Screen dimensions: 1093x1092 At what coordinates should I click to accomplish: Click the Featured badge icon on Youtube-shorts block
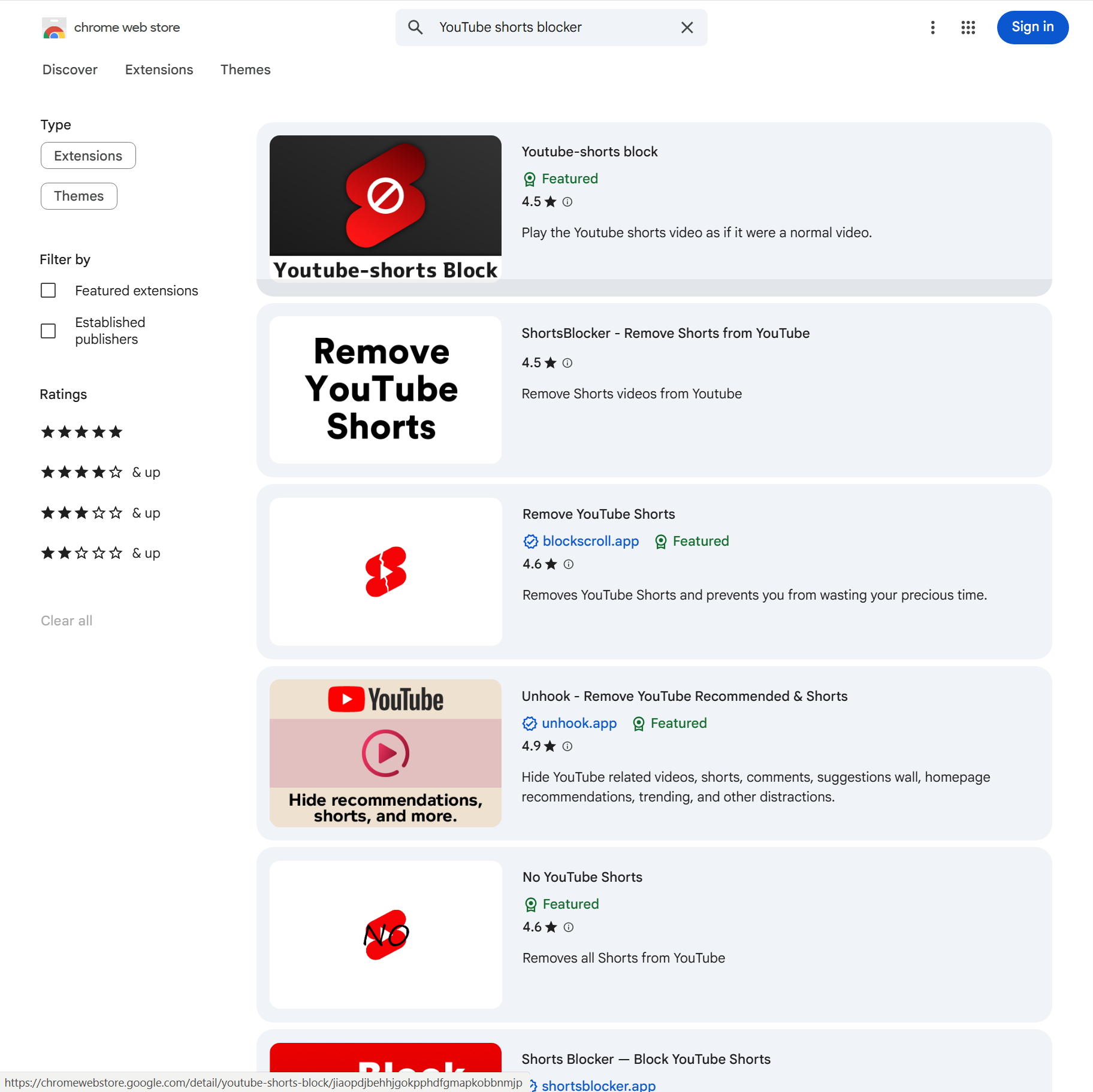tap(530, 179)
